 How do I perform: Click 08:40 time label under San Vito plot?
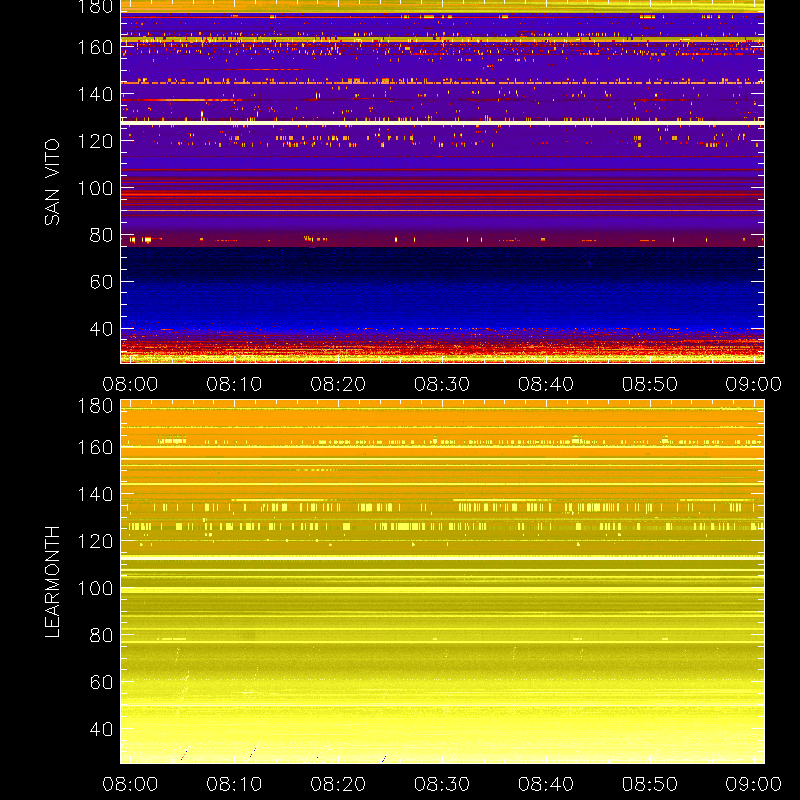coord(546,384)
